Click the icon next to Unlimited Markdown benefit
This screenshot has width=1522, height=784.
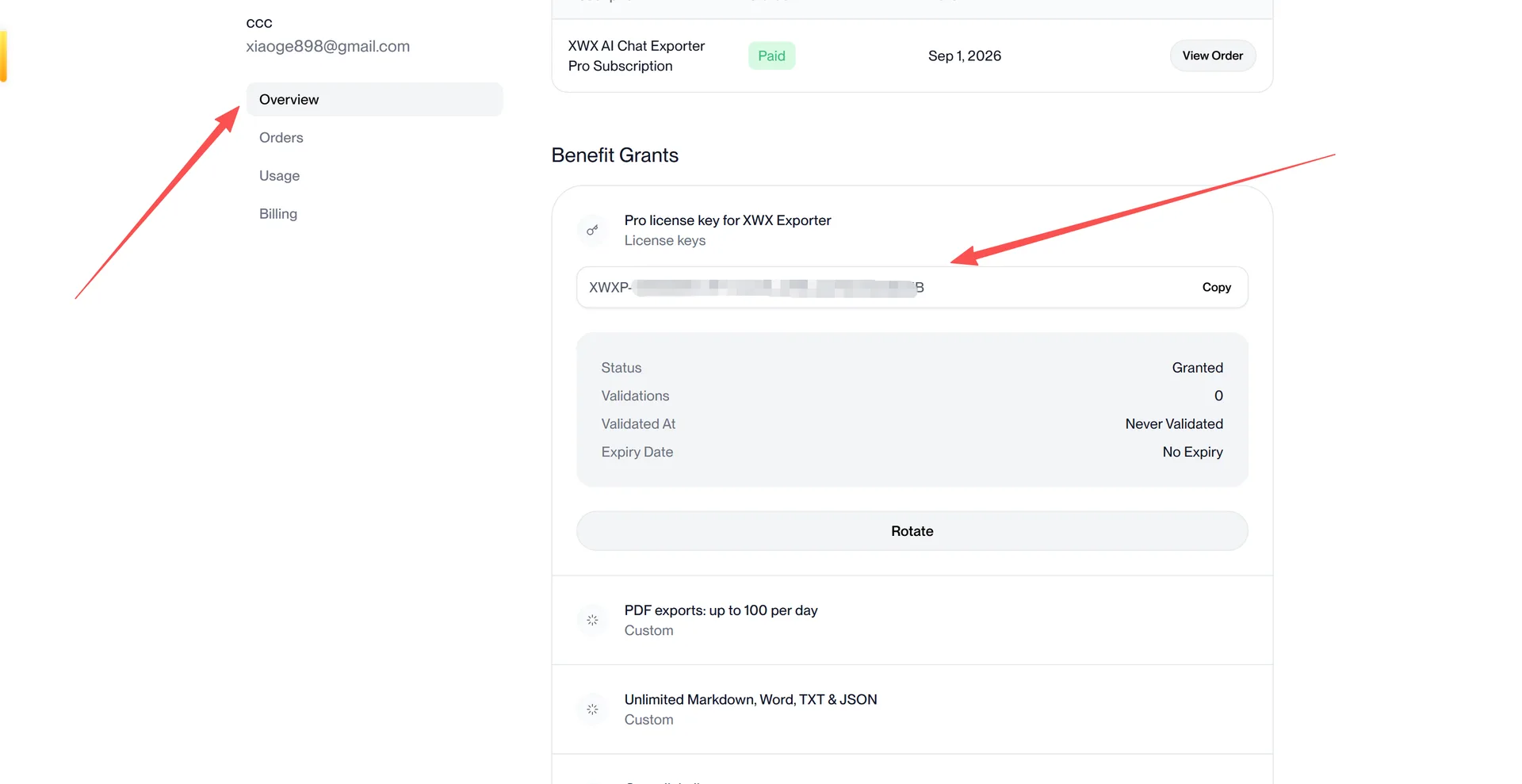pos(592,709)
